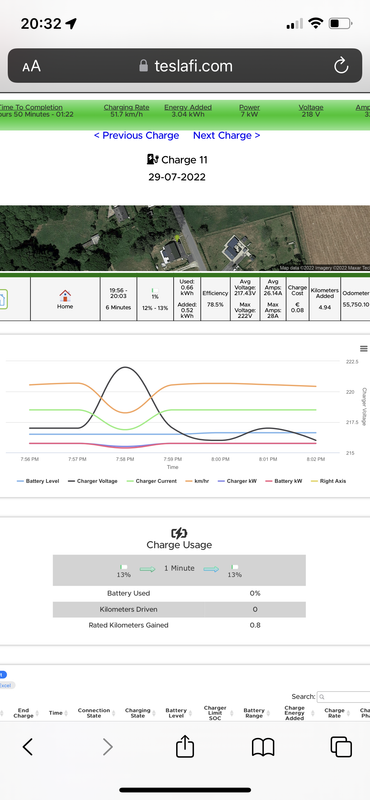Sort table by Connection State column
This screenshot has height=800, width=370.
pos(94,713)
